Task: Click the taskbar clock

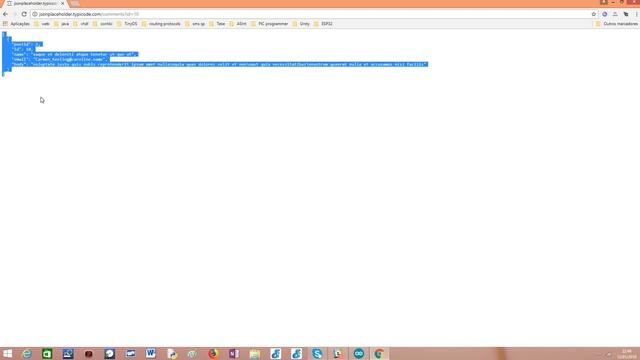Action: pos(627,354)
